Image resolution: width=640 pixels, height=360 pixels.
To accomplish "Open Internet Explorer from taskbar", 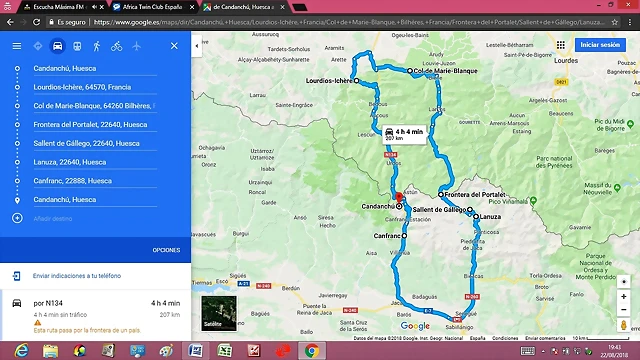I will click(21, 351).
